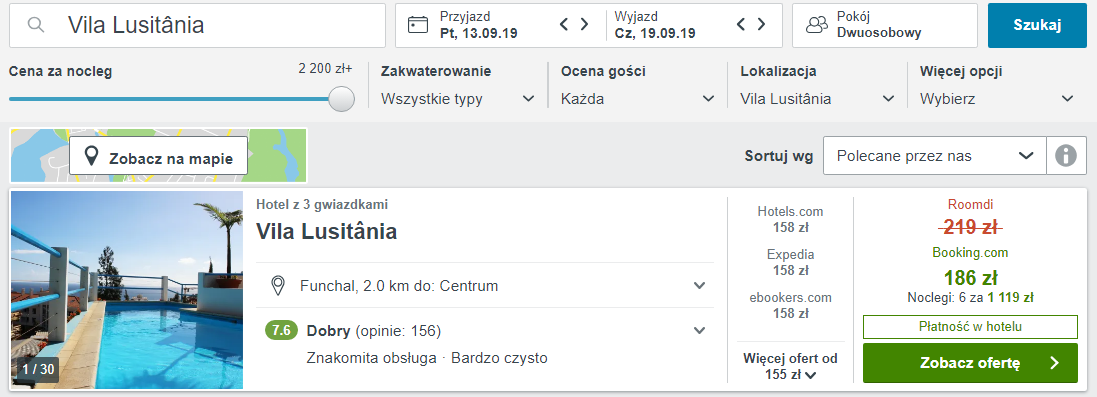1097x397 pixels.
Task: Expand Więcej ofert od 155 zł
Action: (x=790, y=366)
